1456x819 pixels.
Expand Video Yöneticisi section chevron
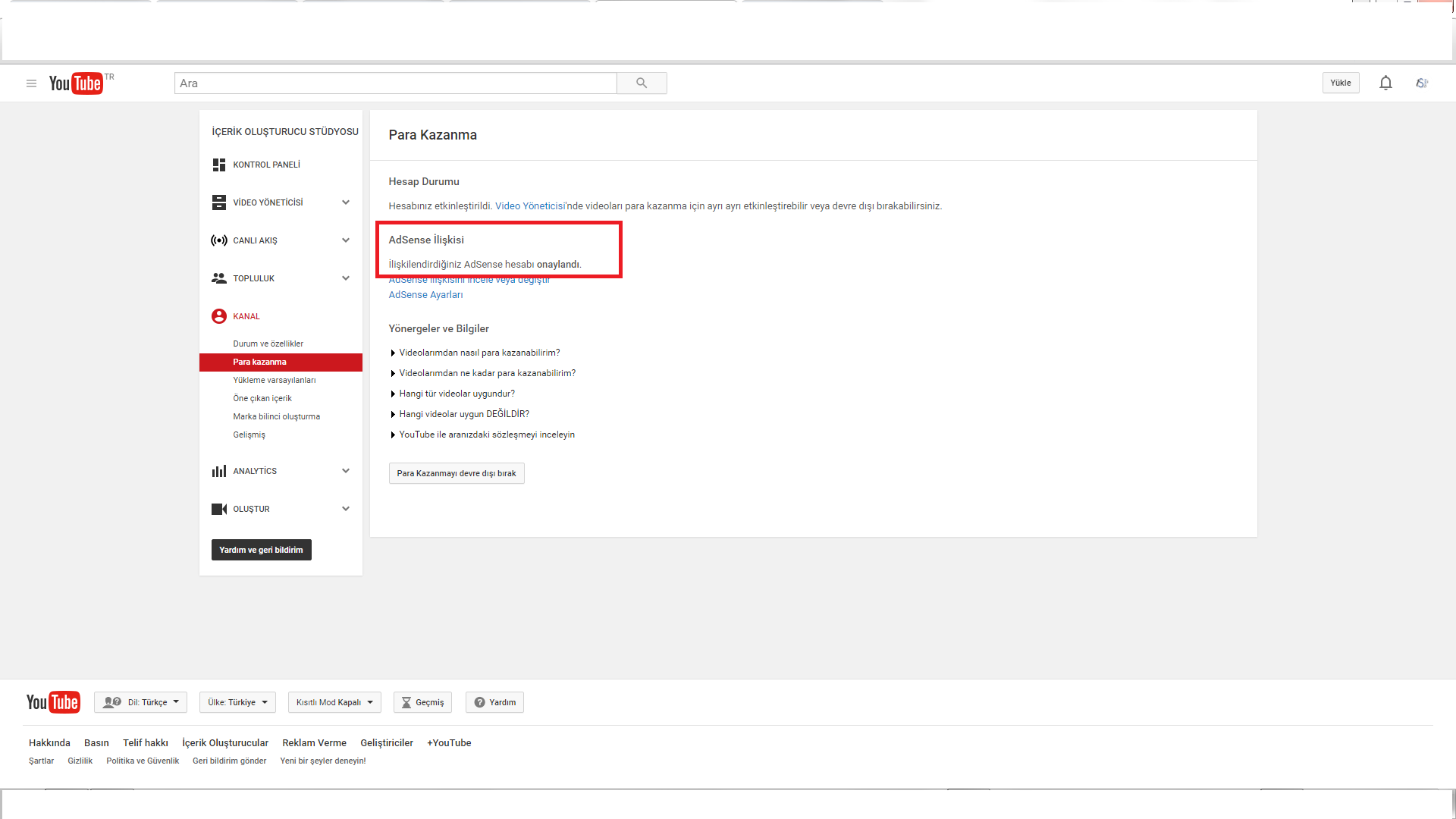(346, 202)
